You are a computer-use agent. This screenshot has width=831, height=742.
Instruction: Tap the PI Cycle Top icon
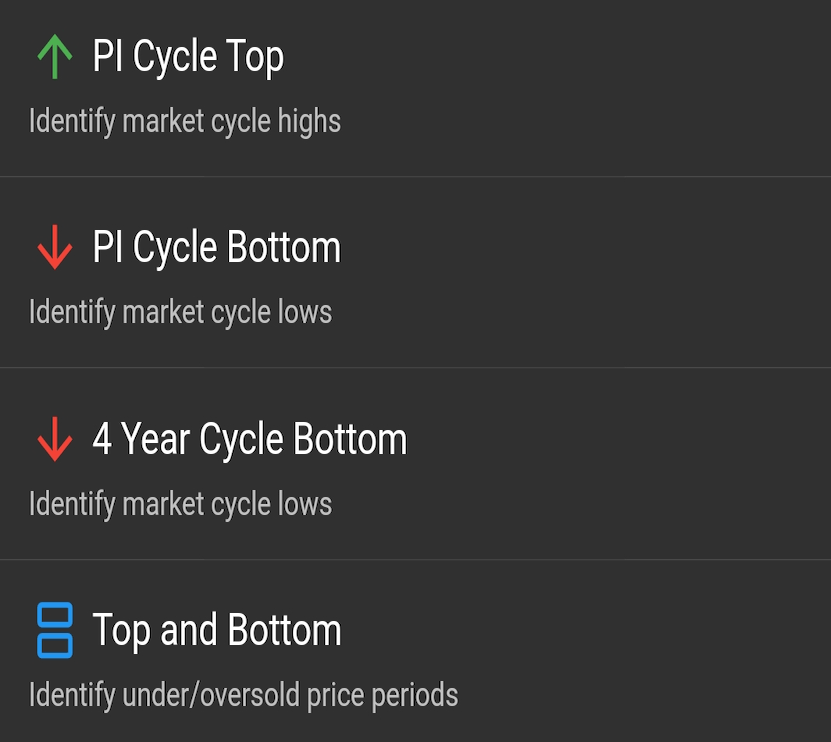pyautogui.click(x=54, y=57)
